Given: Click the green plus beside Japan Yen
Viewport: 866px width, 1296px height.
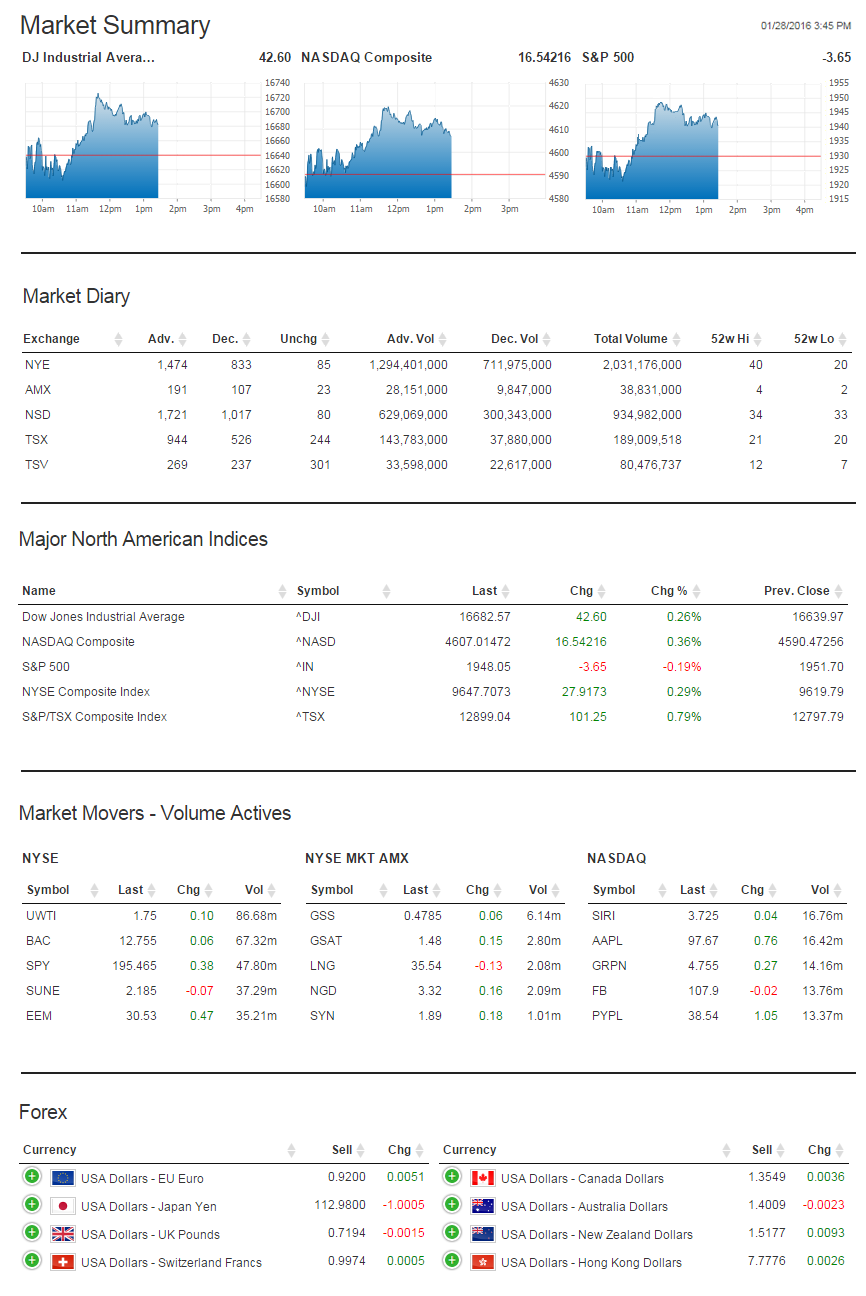Looking at the screenshot, I should tap(31, 1205).
